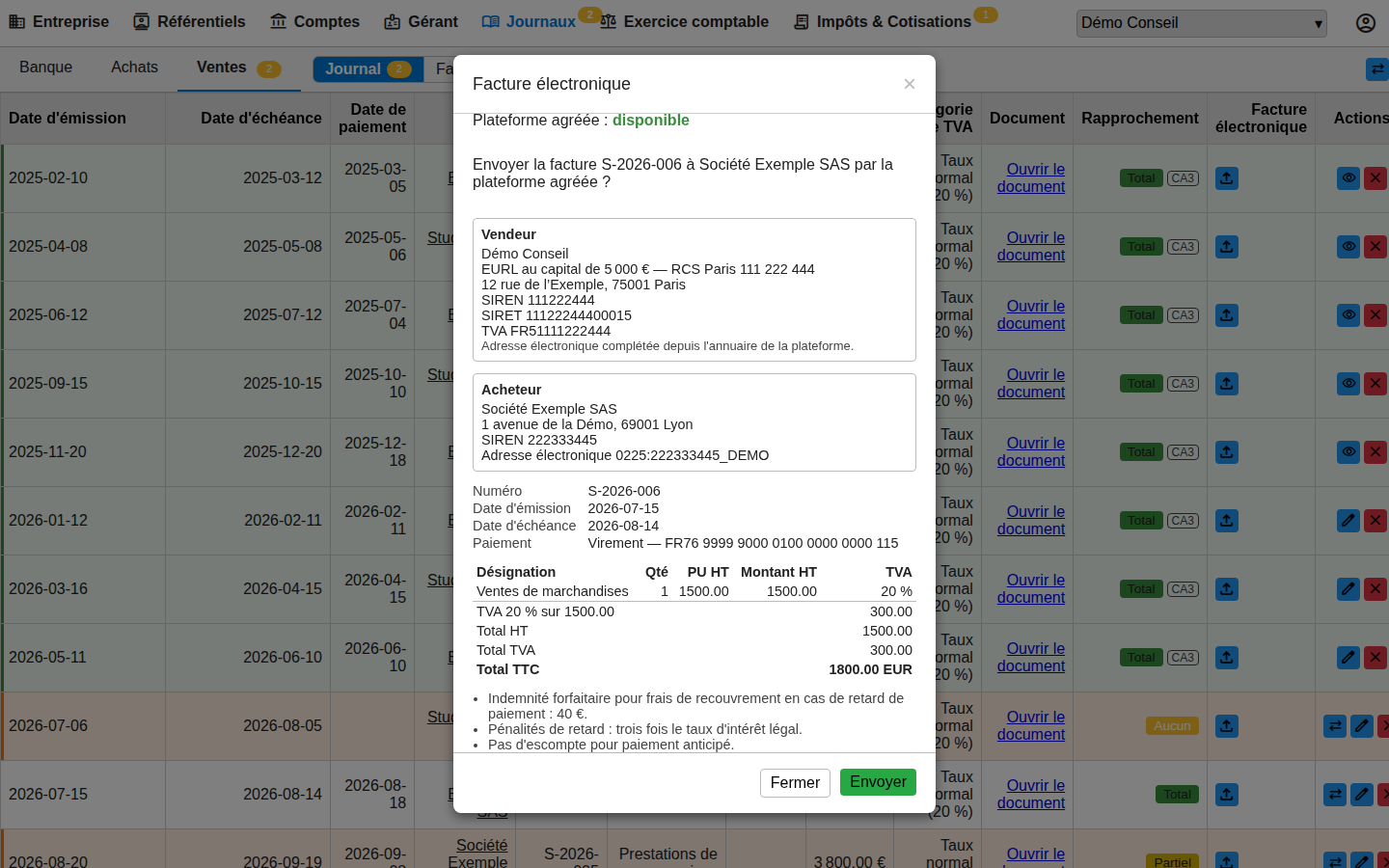This screenshot has width=1389, height=868.
Task: Edit pencil icon for 2026-01-12 row
Action: pos(1348,521)
